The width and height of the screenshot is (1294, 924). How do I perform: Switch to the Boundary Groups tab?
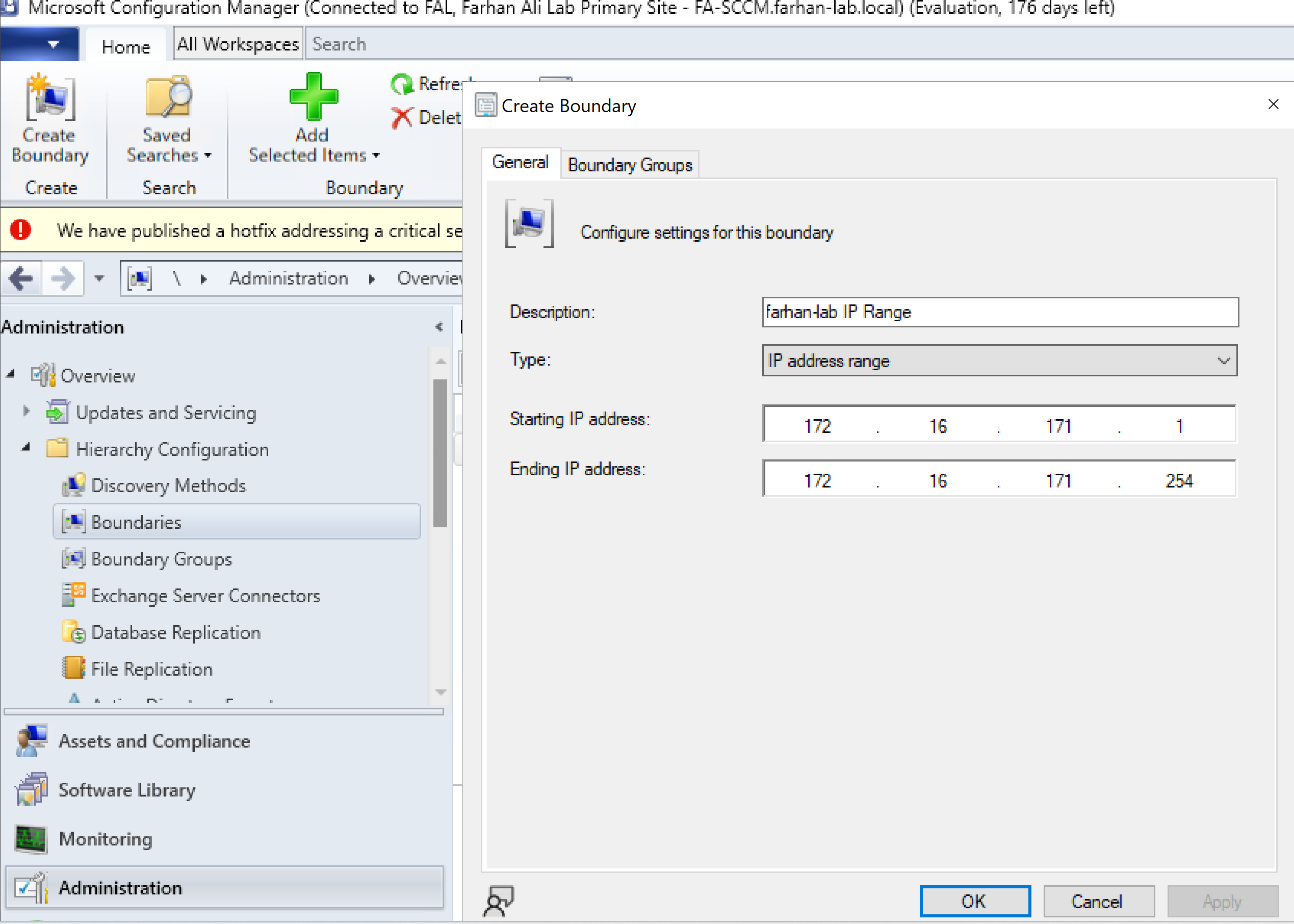point(630,165)
